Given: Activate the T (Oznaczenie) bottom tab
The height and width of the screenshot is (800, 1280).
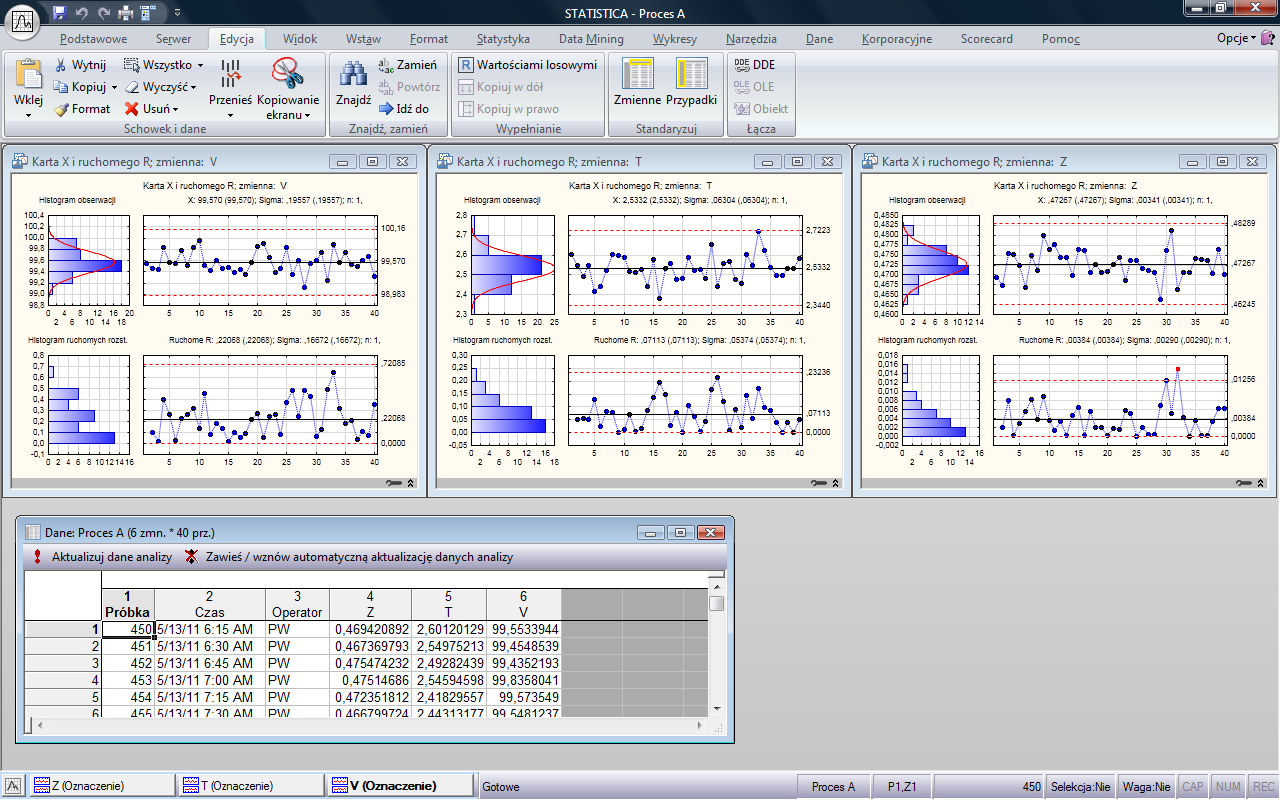Looking at the screenshot, I should pyautogui.click(x=251, y=786).
